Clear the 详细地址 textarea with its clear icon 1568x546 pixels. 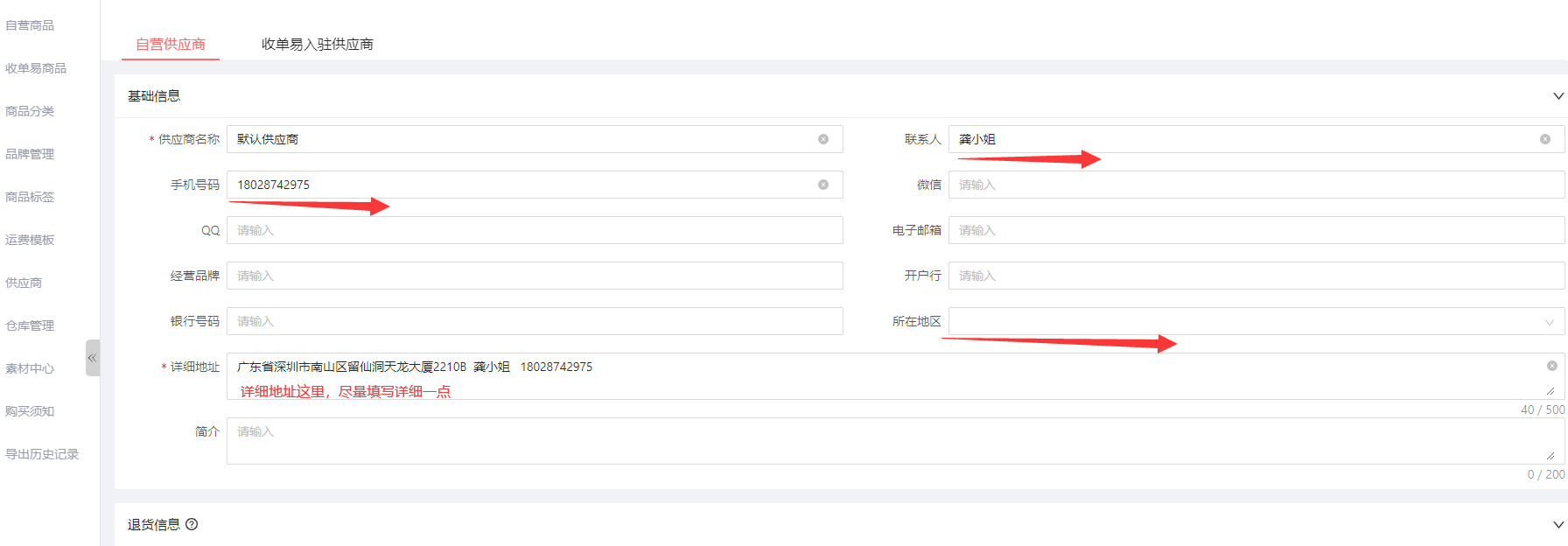(1551, 366)
